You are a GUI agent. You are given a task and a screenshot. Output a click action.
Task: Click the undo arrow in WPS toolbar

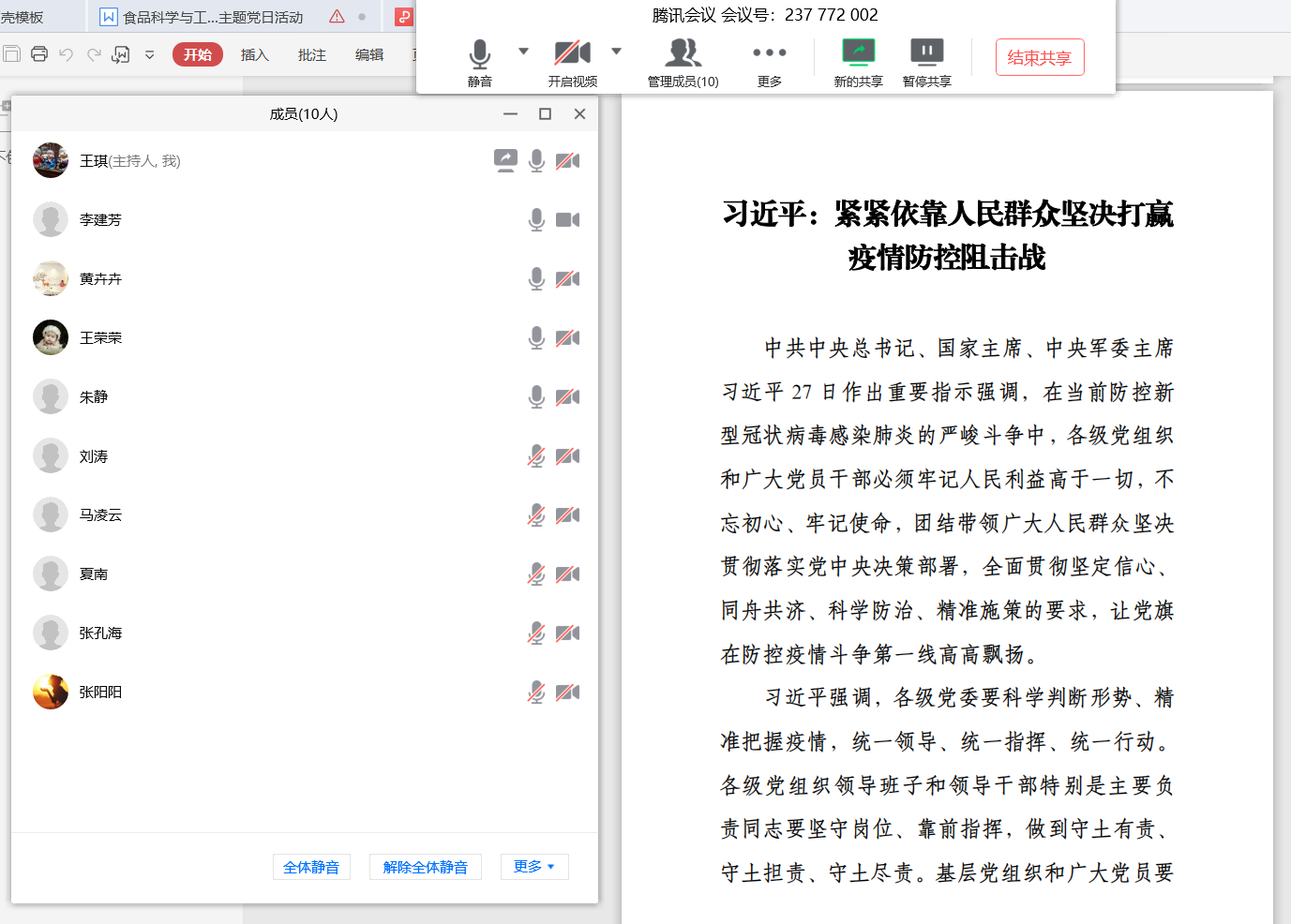66,54
